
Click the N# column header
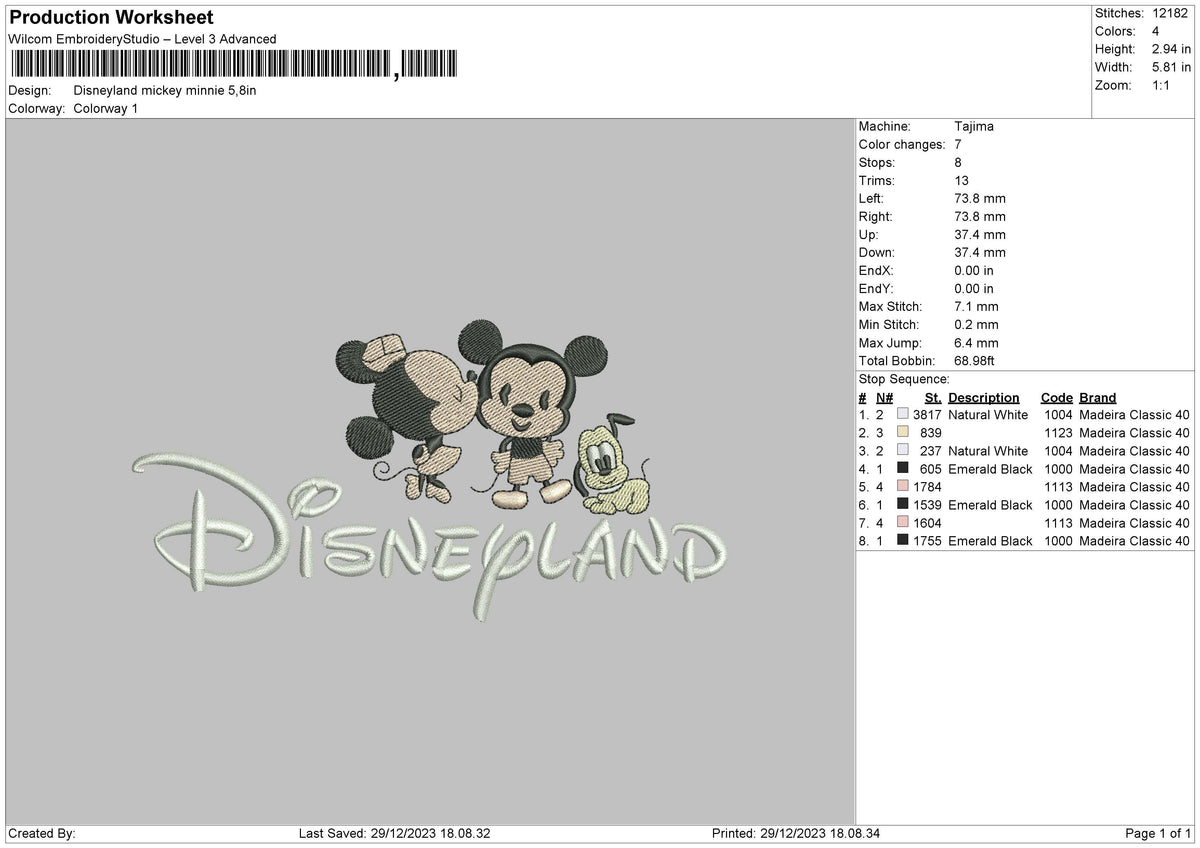[x=884, y=398]
